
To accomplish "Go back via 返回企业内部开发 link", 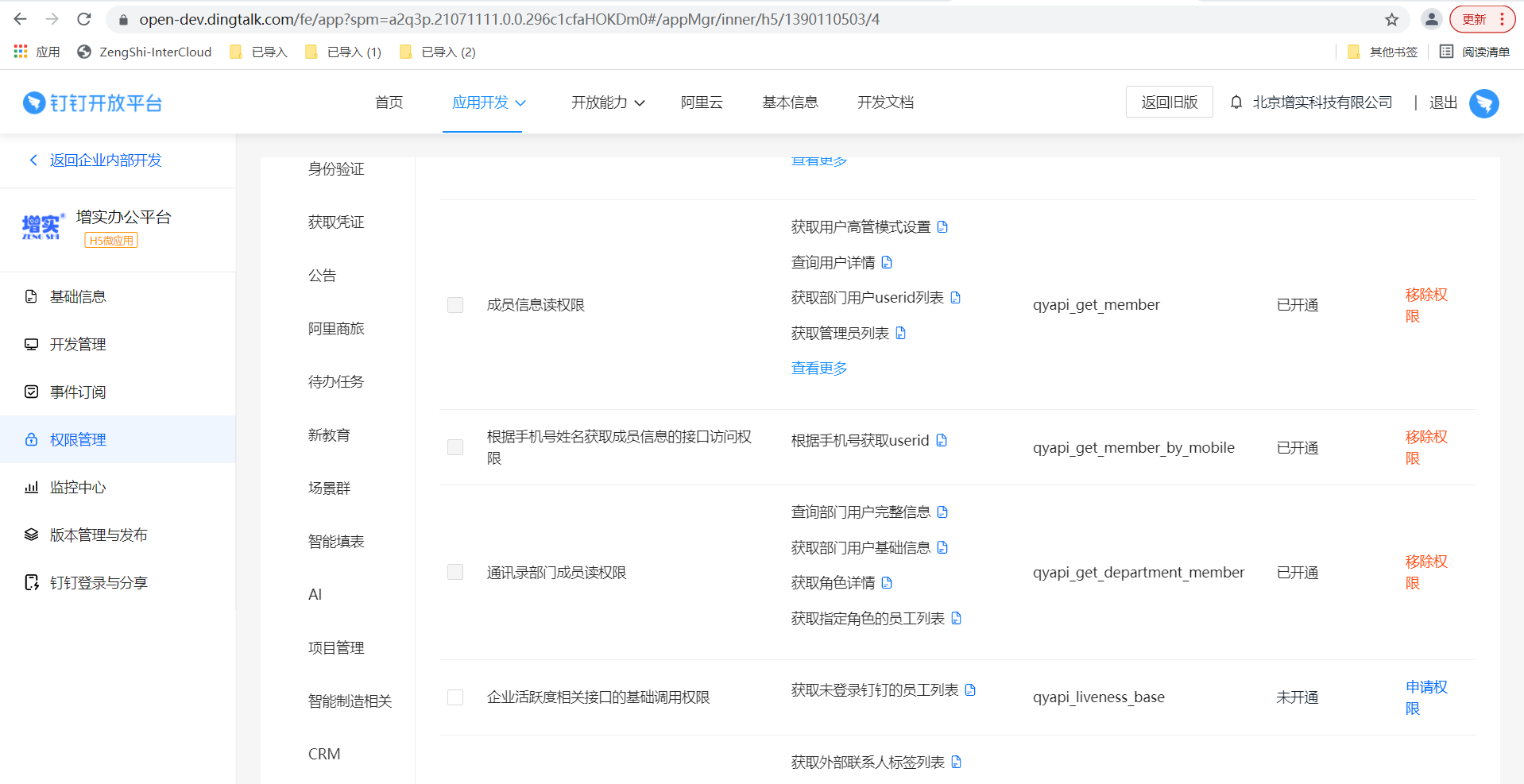I will [105, 160].
